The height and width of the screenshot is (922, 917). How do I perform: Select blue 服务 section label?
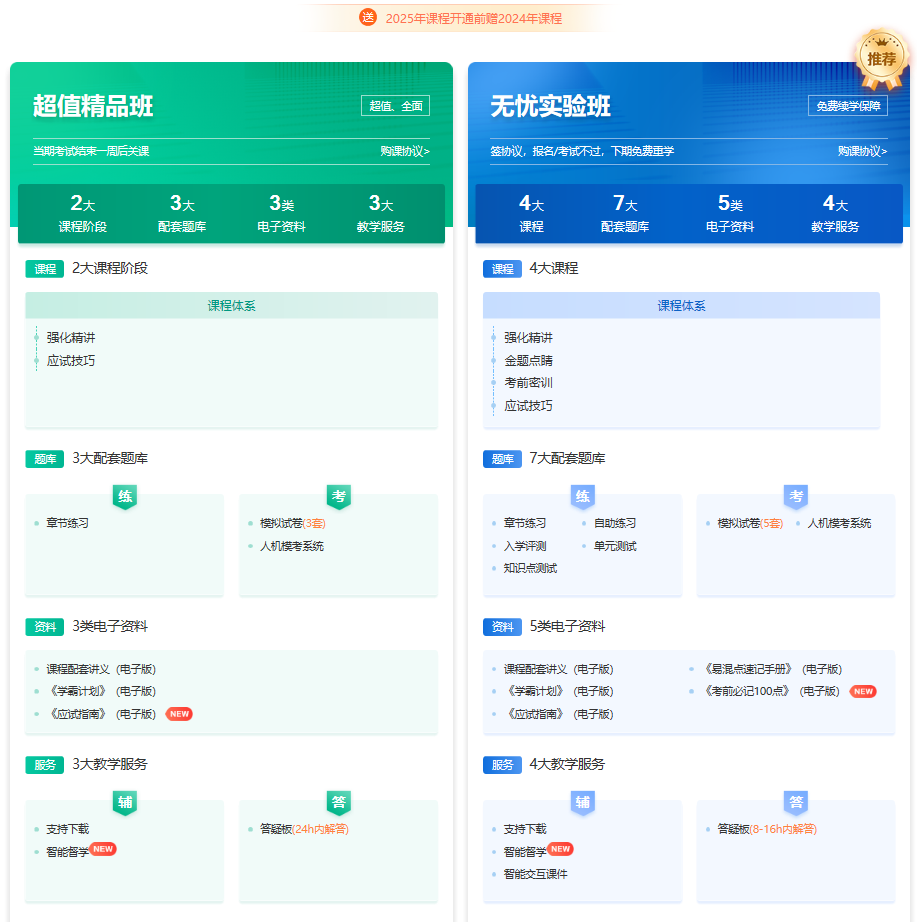[x=502, y=765]
